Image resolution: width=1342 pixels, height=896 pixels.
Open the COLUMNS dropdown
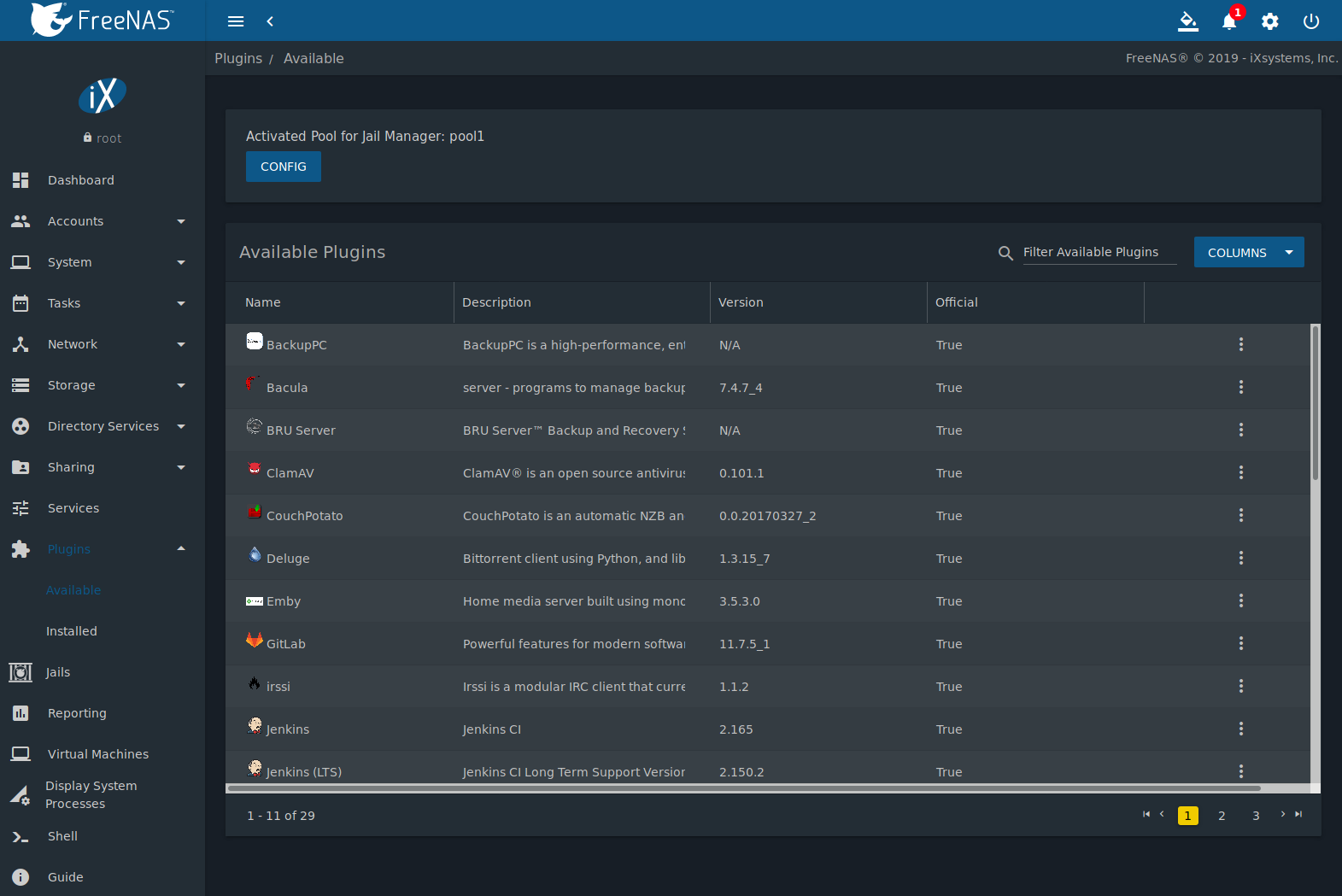coord(1249,252)
